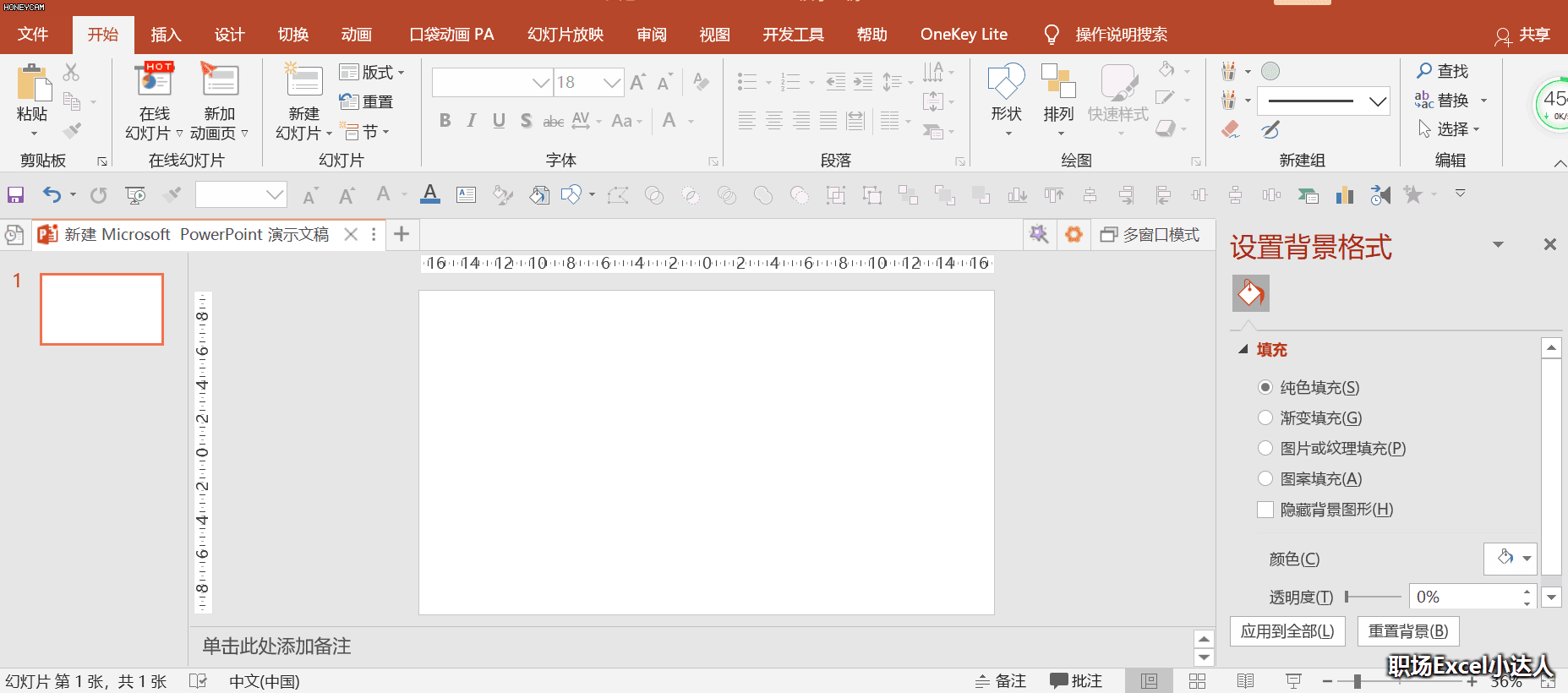Open the File (文件) tab

click(33, 35)
